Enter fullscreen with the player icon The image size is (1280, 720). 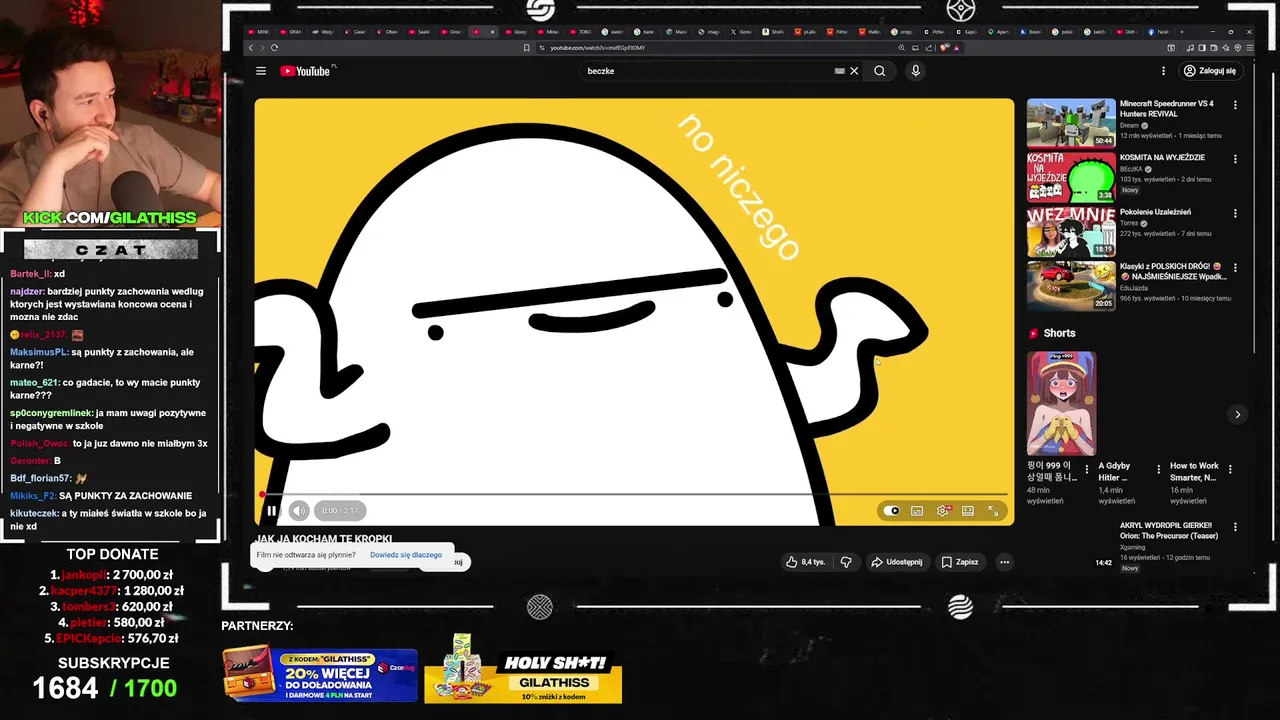(994, 511)
